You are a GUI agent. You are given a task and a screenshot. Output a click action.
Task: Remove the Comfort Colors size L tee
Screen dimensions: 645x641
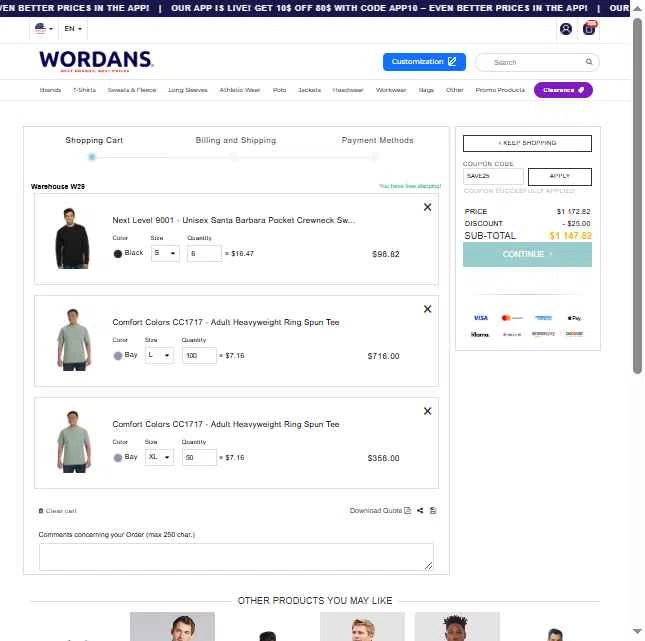click(427, 309)
